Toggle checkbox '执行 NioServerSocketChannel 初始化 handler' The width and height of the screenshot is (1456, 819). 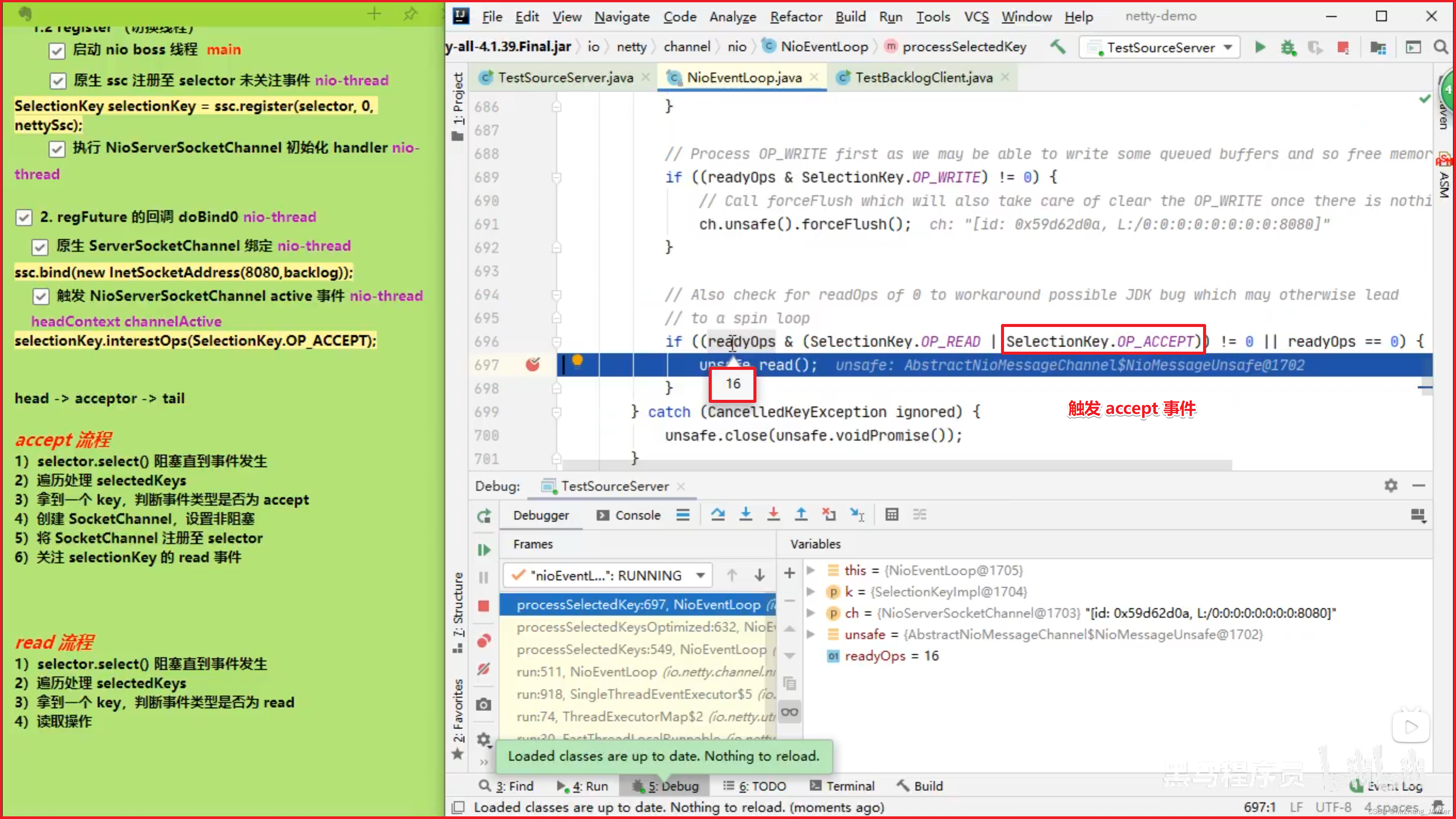click(56, 149)
